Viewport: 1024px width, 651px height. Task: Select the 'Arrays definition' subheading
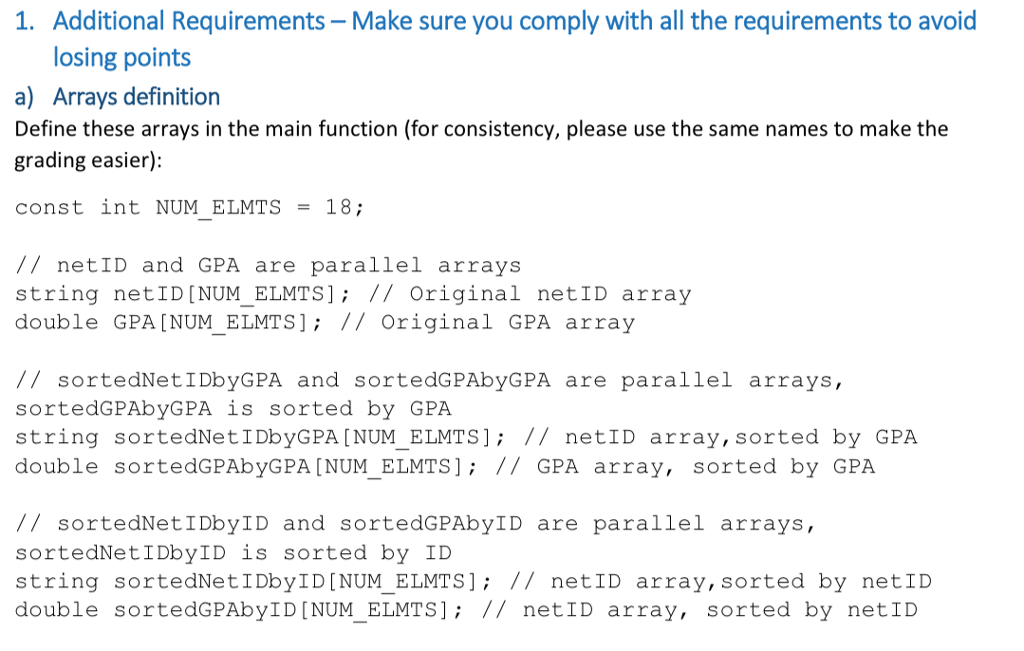(137, 96)
